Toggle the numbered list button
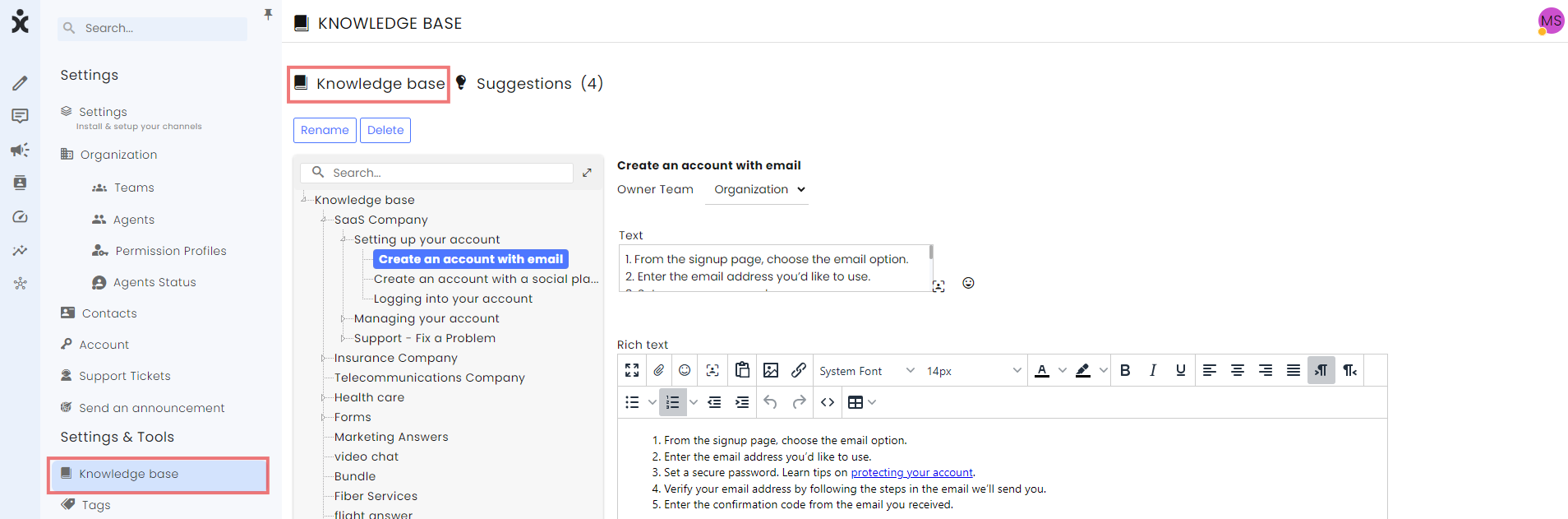The width and height of the screenshot is (1568, 519). coord(672,402)
